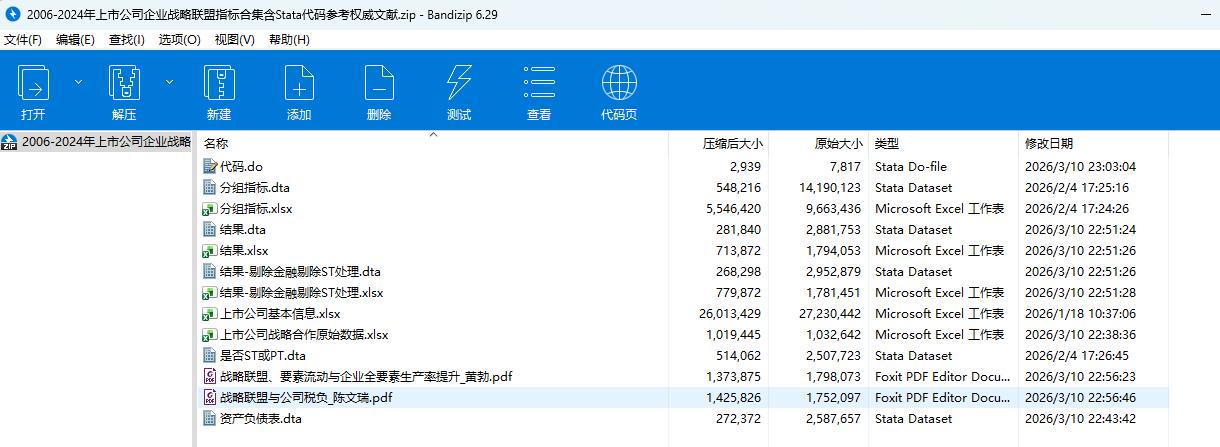This screenshot has width=1220, height=447.
Task: Sort by the 压缩后大小 column header
Action: click(732, 144)
